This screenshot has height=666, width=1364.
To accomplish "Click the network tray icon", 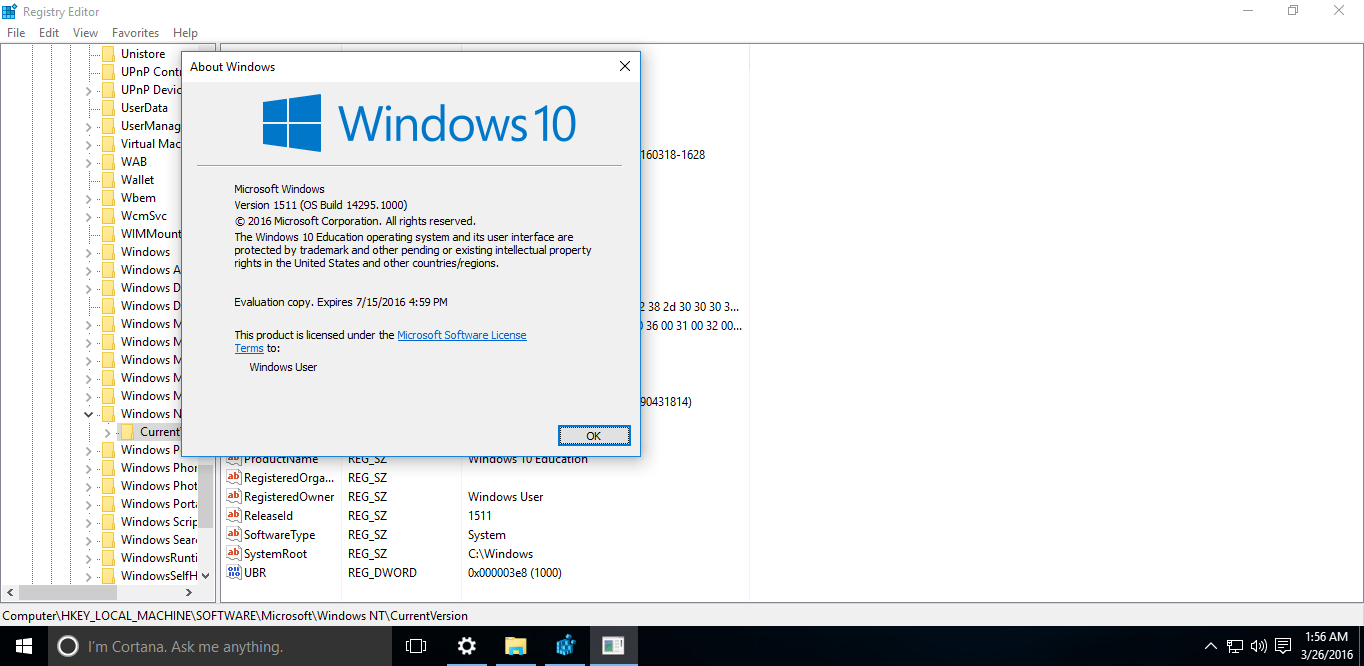I will pyautogui.click(x=1236, y=646).
